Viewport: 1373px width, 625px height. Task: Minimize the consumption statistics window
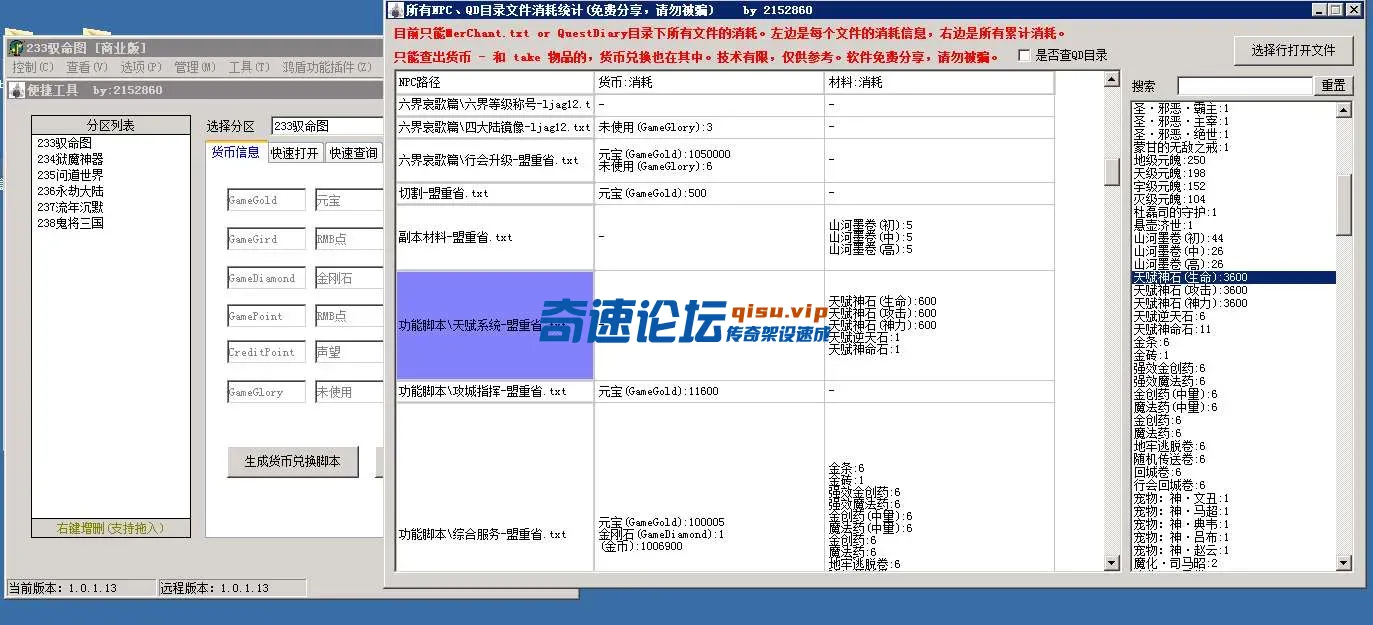tap(1320, 10)
